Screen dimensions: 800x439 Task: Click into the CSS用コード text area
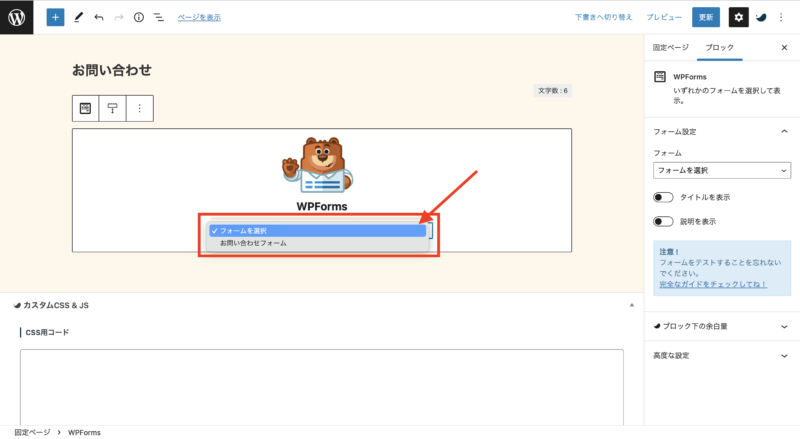click(x=322, y=387)
